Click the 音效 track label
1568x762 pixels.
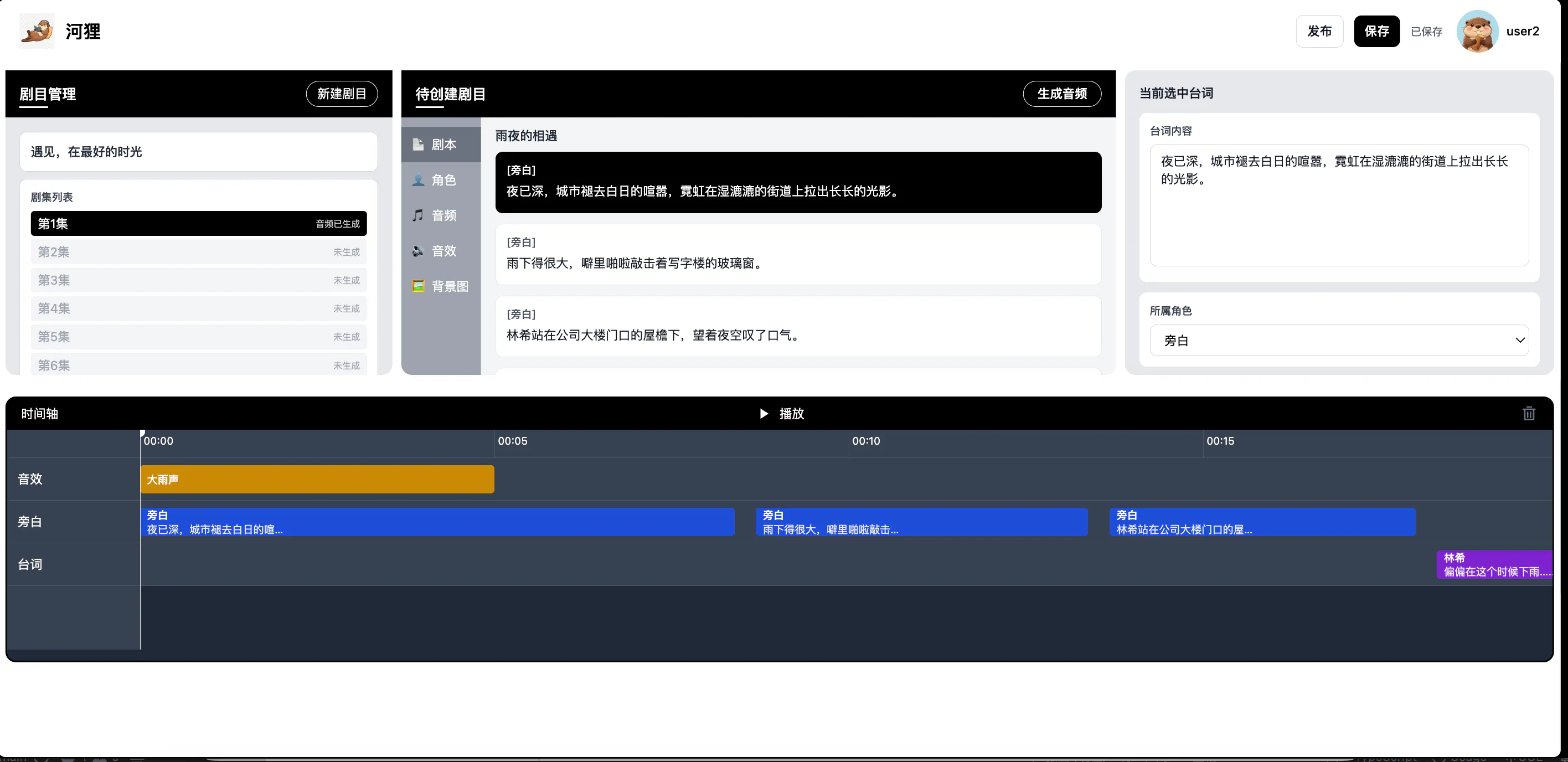[30, 479]
